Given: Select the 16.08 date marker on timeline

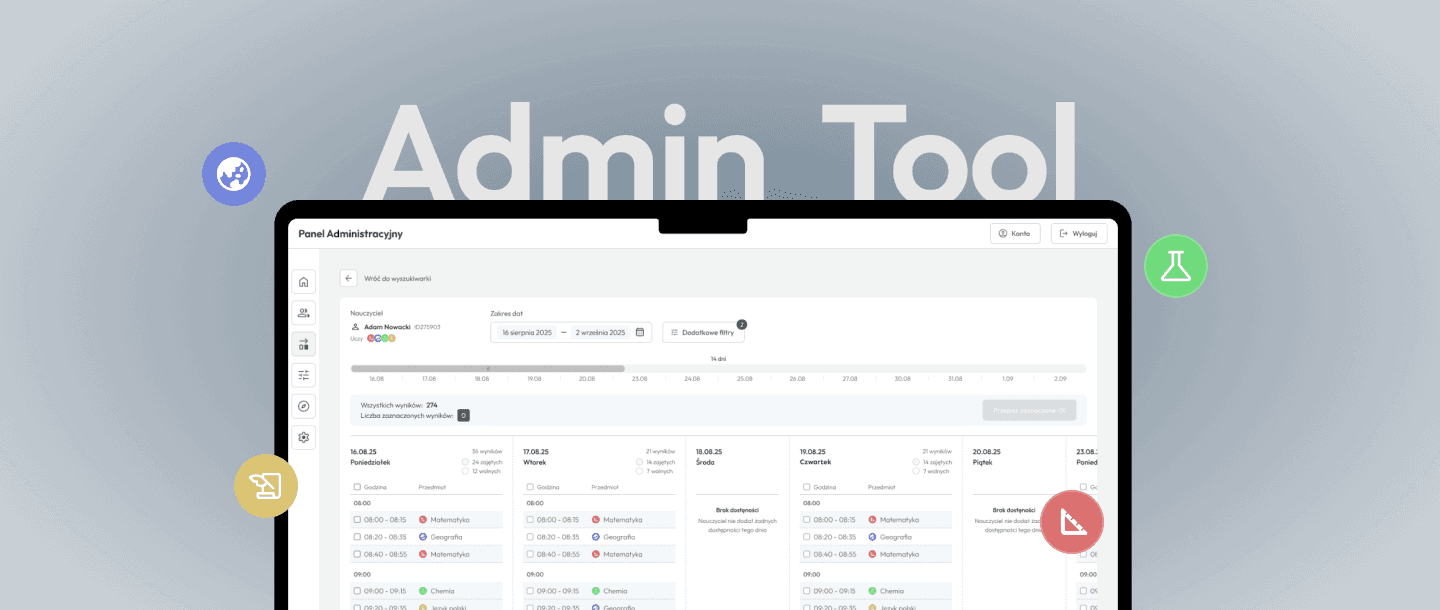Looking at the screenshot, I should point(376,378).
